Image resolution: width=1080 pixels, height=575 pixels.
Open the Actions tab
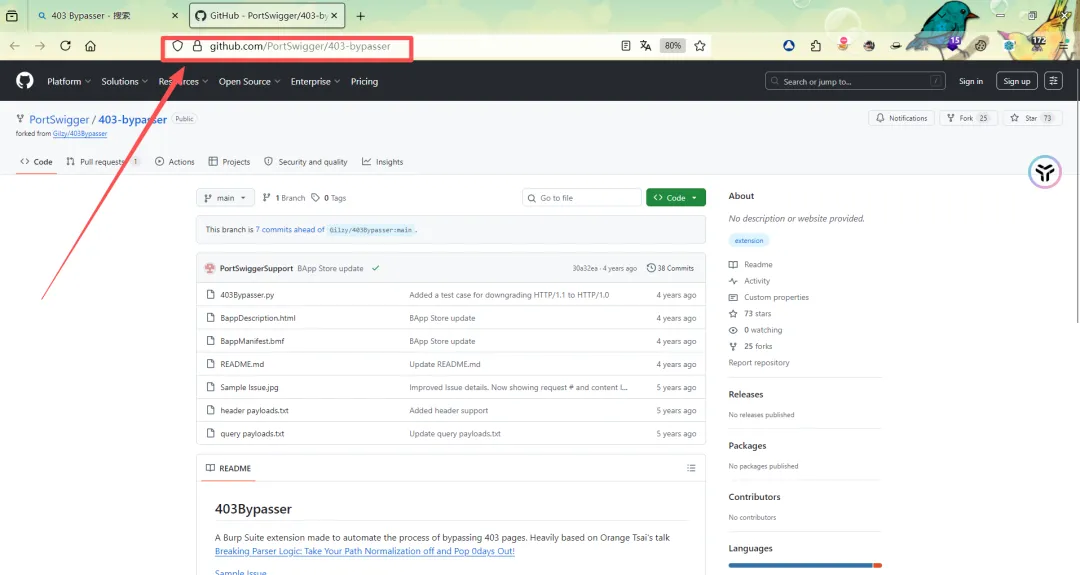pyautogui.click(x=175, y=162)
